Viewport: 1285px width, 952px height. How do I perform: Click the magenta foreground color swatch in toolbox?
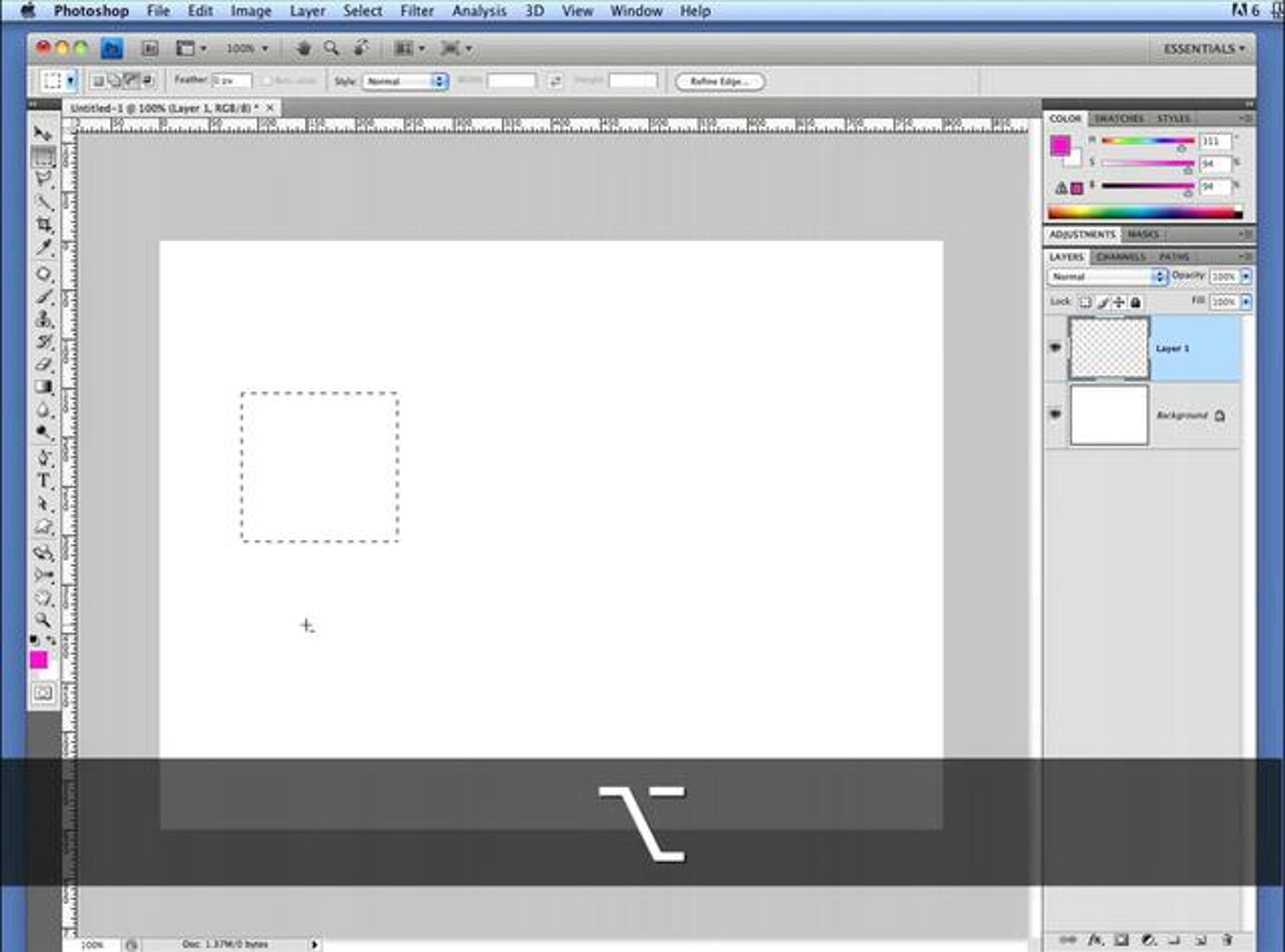pos(39,660)
